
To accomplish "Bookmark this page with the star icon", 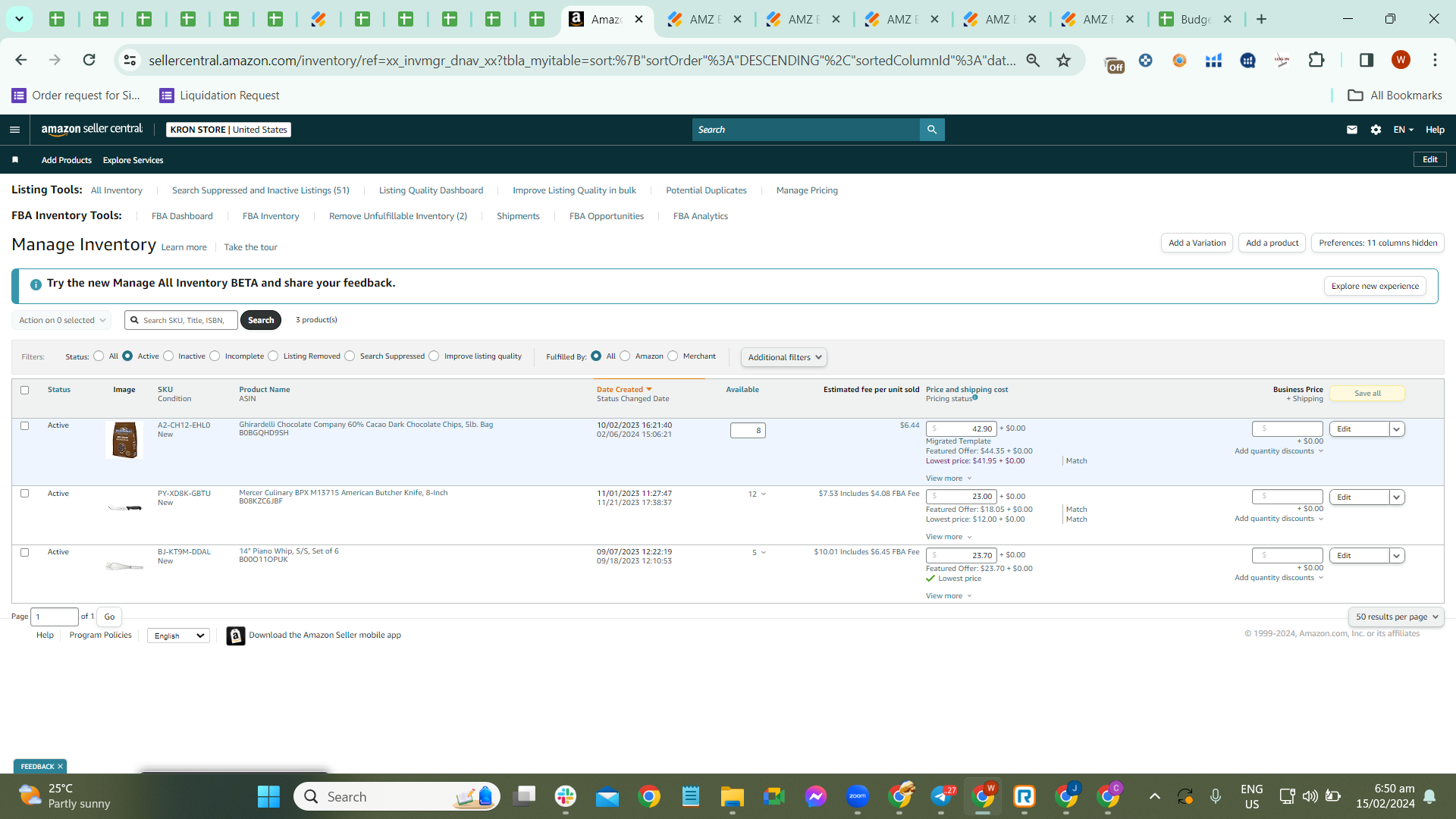I will tap(1064, 60).
